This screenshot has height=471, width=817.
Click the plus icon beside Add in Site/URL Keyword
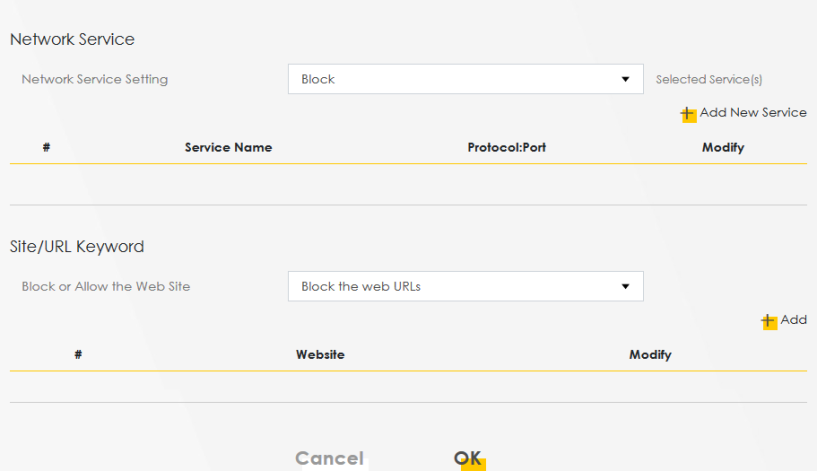[x=768, y=321]
